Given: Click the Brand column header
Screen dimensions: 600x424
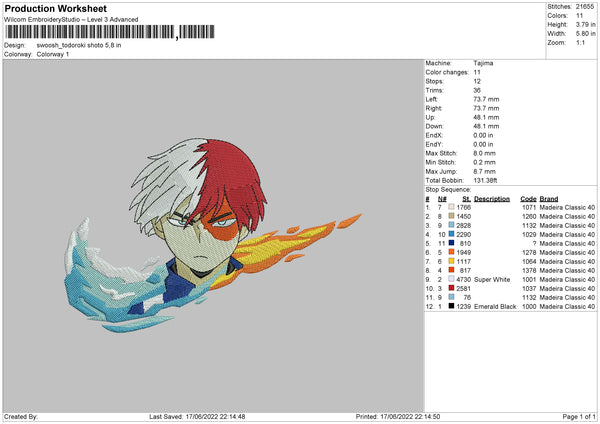Looking at the screenshot, I should click(x=549, y=199).
